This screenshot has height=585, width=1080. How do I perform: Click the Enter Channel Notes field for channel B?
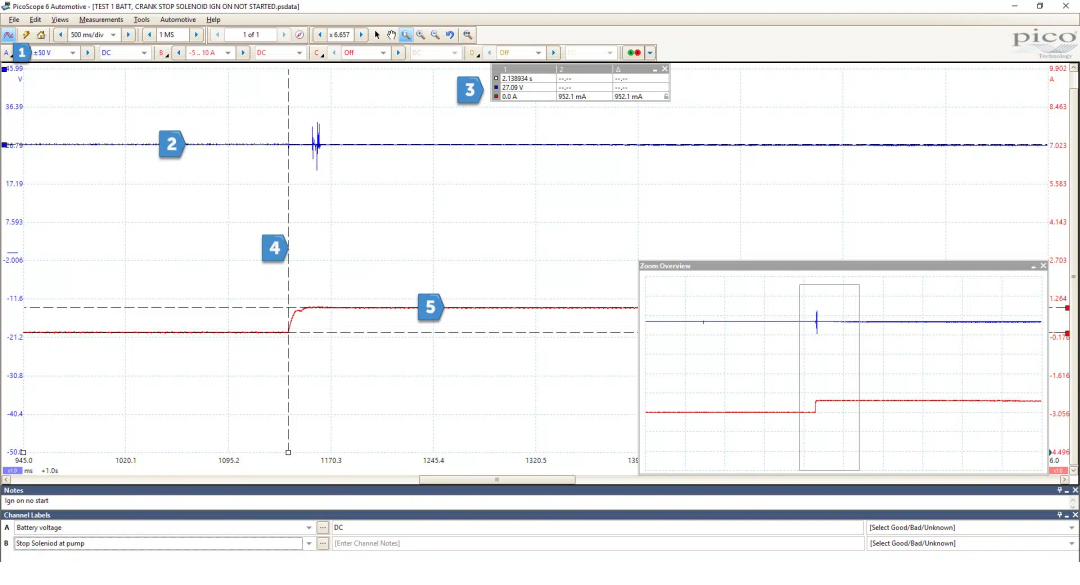(x=597, y=544)
